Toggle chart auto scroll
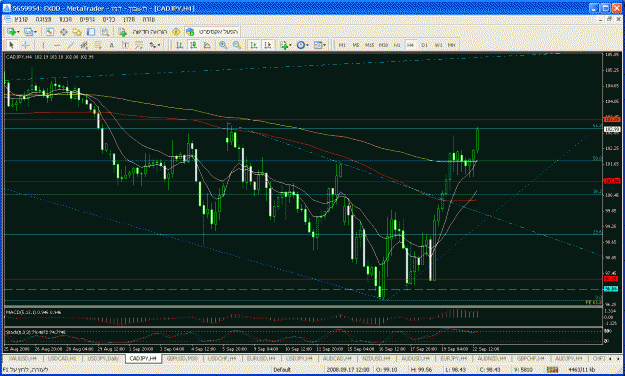 pyautogui.click(x=254, y=45)
